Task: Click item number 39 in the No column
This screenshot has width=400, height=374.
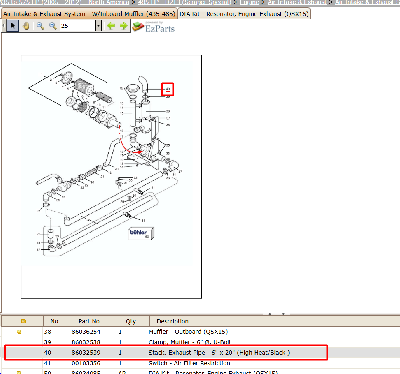Action: pos(47,342)
